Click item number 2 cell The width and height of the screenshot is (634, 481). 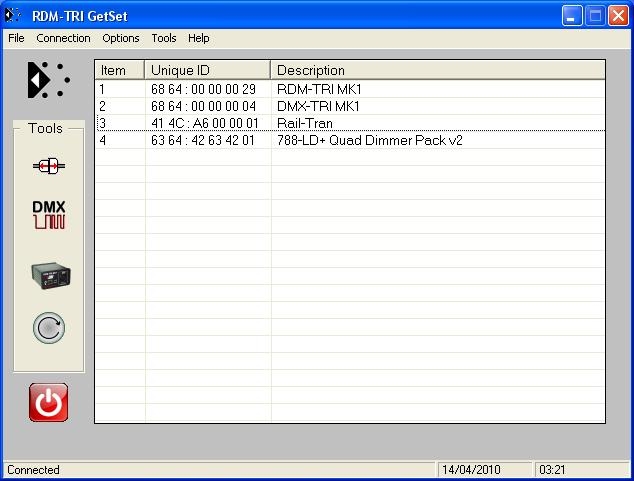[x=120, y=106]
